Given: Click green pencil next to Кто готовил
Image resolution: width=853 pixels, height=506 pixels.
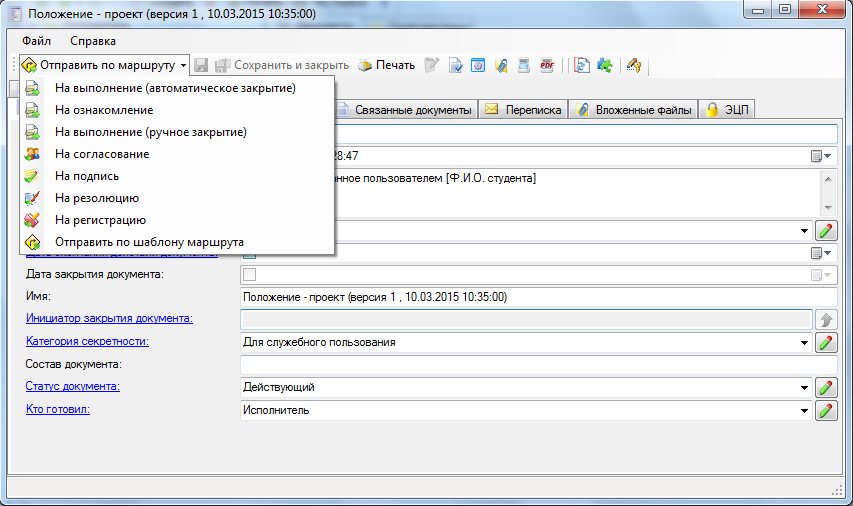Looking at the screenshot, I should coord(826,411).
